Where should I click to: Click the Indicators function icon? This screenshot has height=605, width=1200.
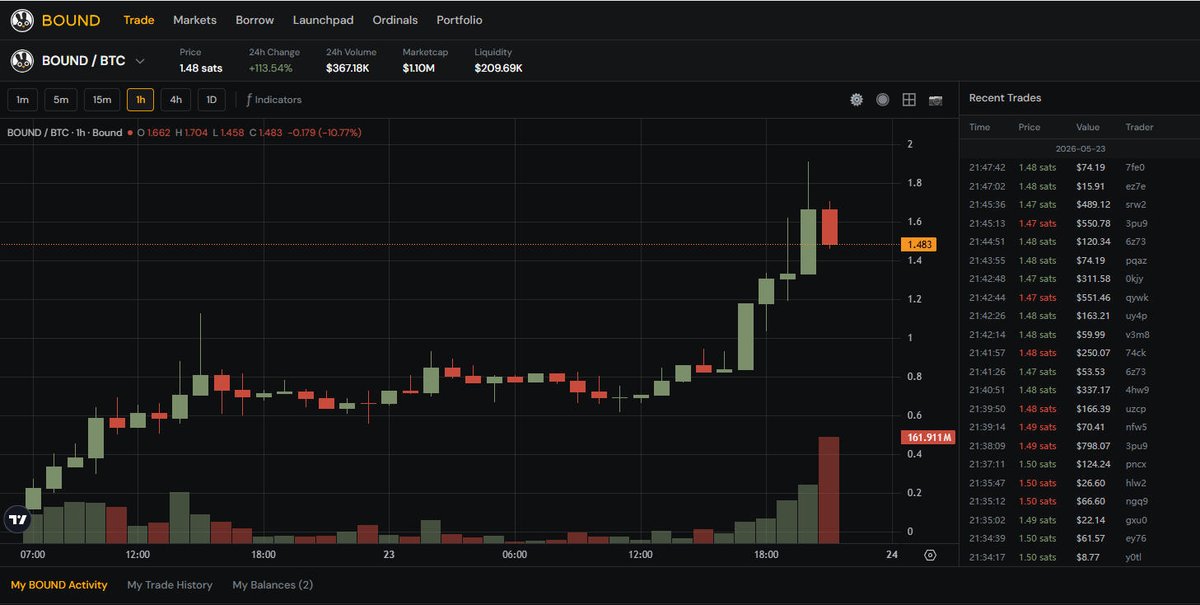click(x=249, y=100)
